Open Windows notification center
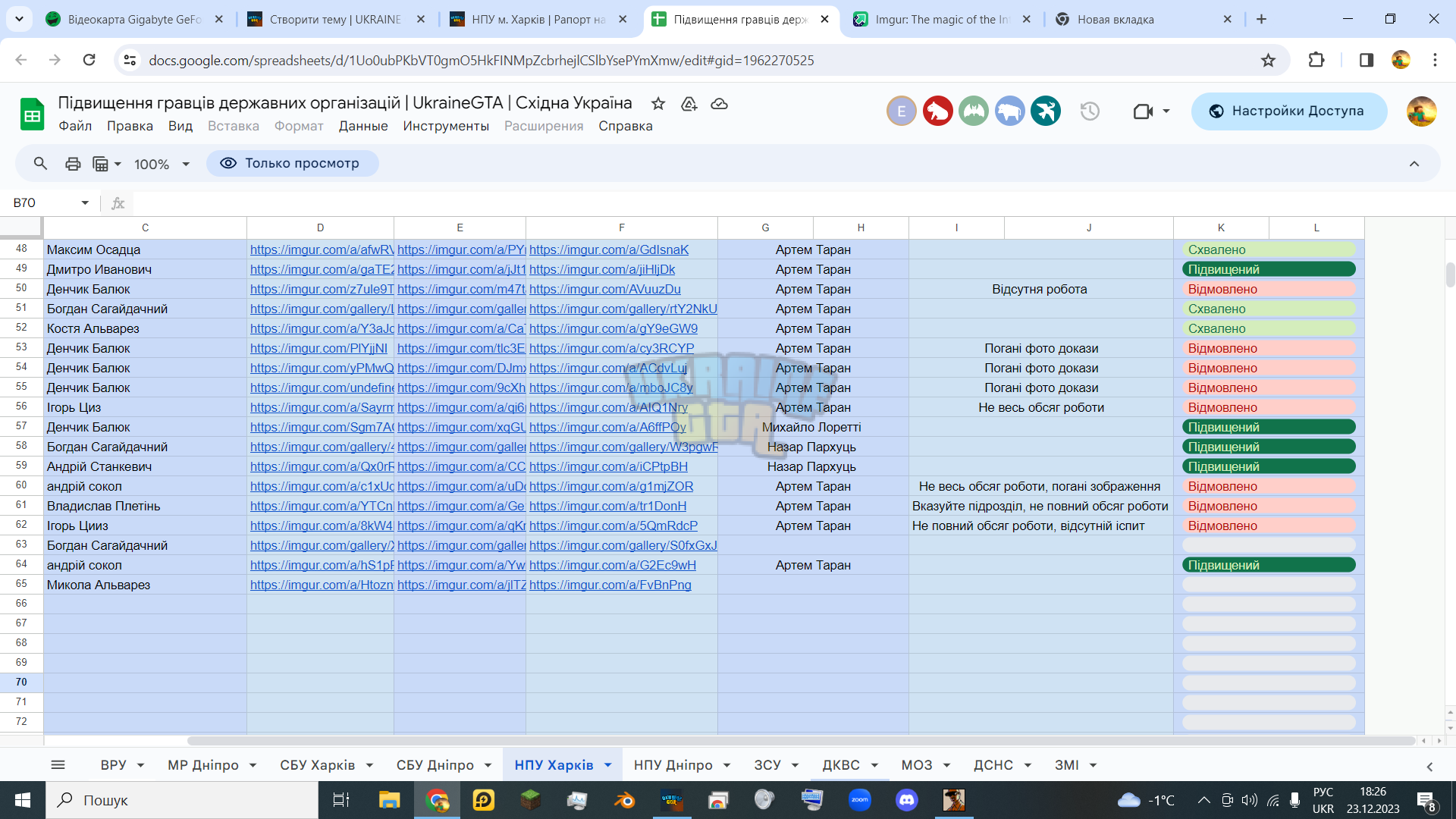The height and width of the screenshot is (819, 1456). [x=1426, y=801]
